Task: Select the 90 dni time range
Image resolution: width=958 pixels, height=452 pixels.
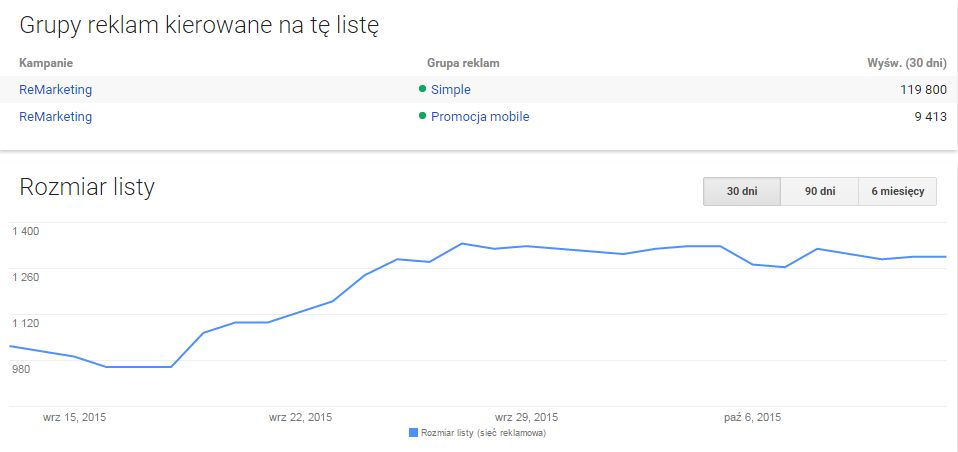Action: [x=819, y=191]
